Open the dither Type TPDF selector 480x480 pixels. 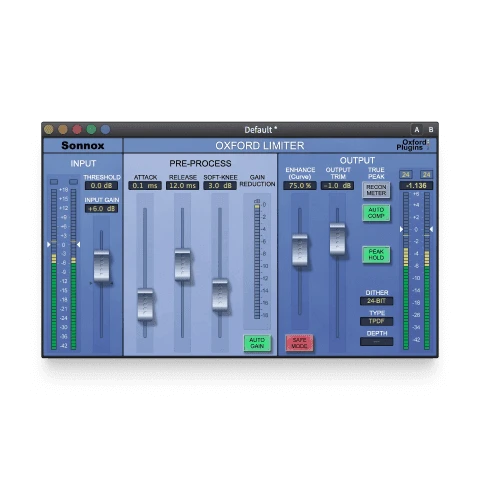376,321
